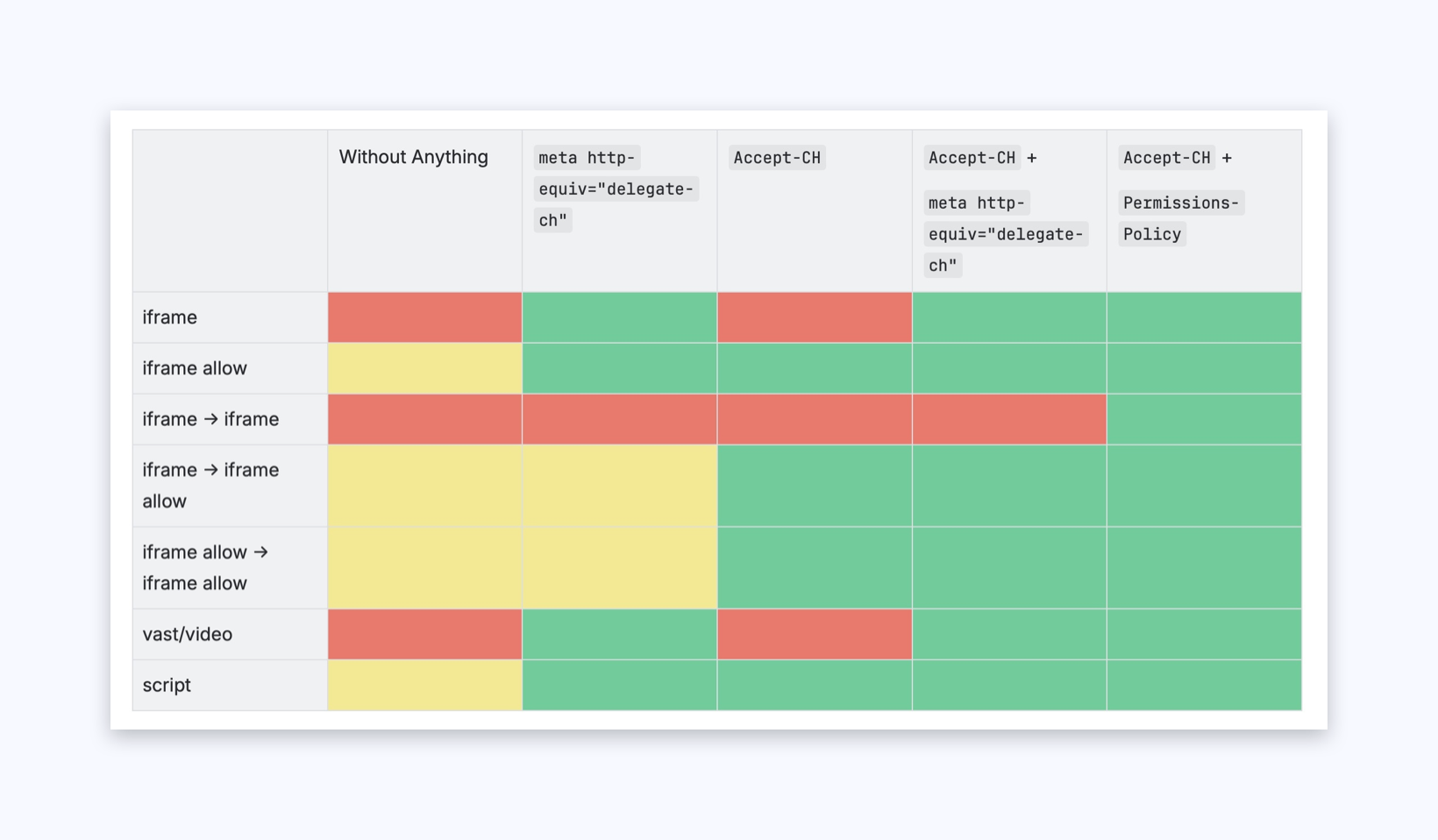Screen dimensions: 1438x840
Task: Click the "script" row label
Action: 167,685
